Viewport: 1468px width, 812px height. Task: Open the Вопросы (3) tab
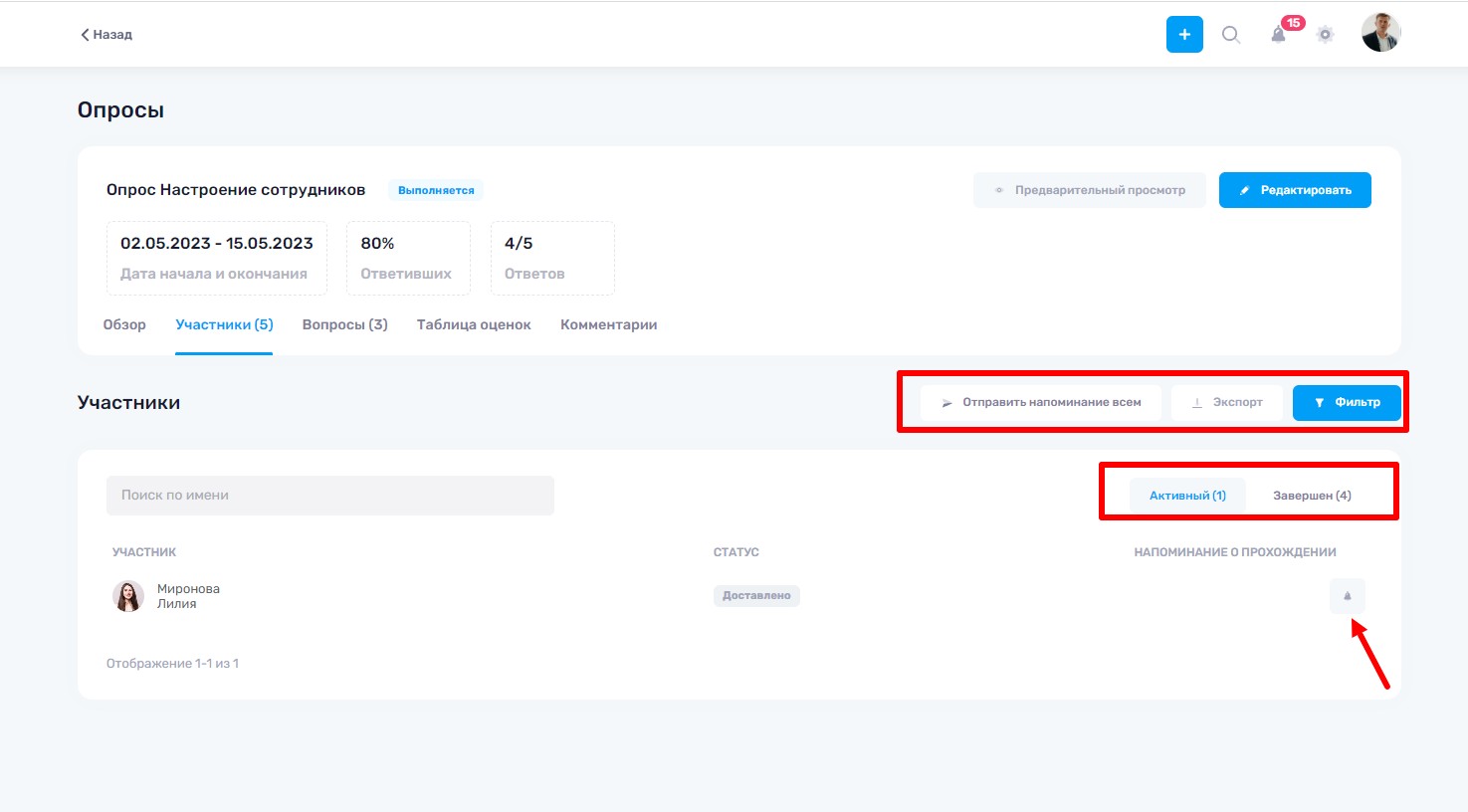(x=344, y=325)
